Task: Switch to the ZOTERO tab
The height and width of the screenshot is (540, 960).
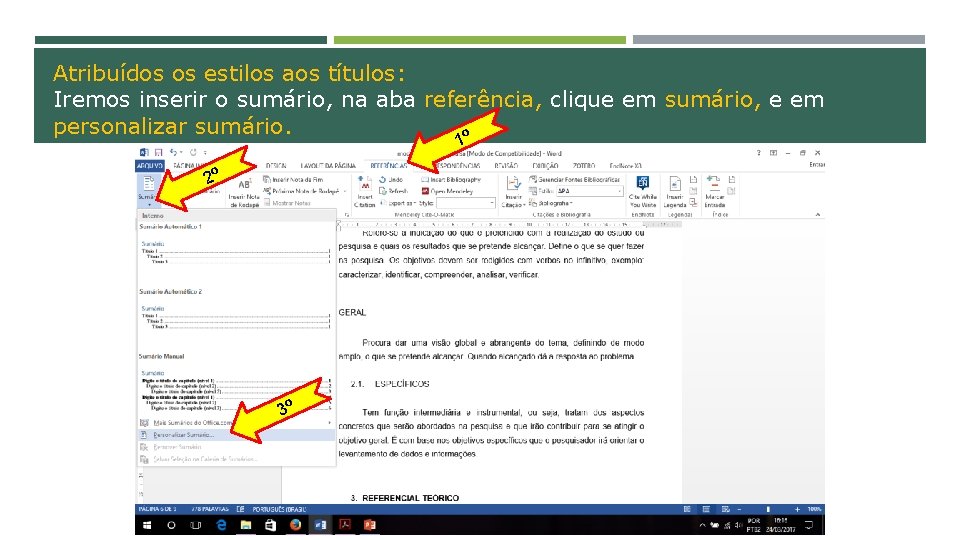Action: pos(583,166)
